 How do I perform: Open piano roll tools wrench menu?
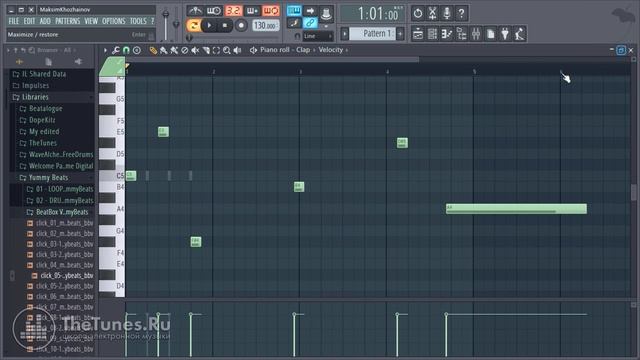coord(116,50)
